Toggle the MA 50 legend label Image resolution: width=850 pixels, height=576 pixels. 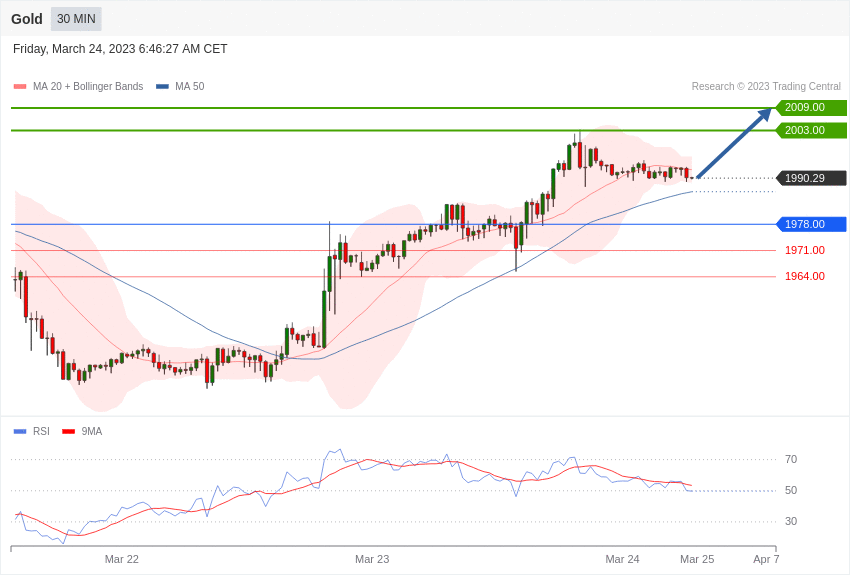189,86
